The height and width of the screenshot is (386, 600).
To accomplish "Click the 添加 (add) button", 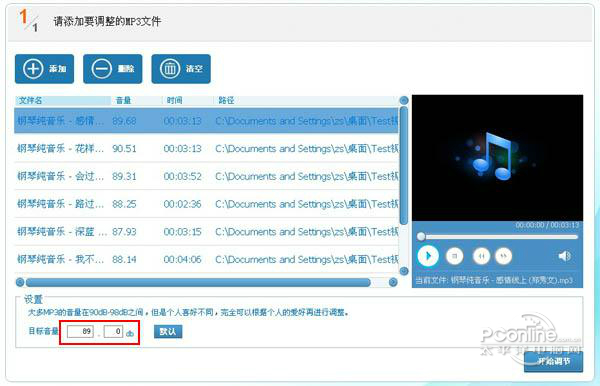I will [x=44, y=69].
